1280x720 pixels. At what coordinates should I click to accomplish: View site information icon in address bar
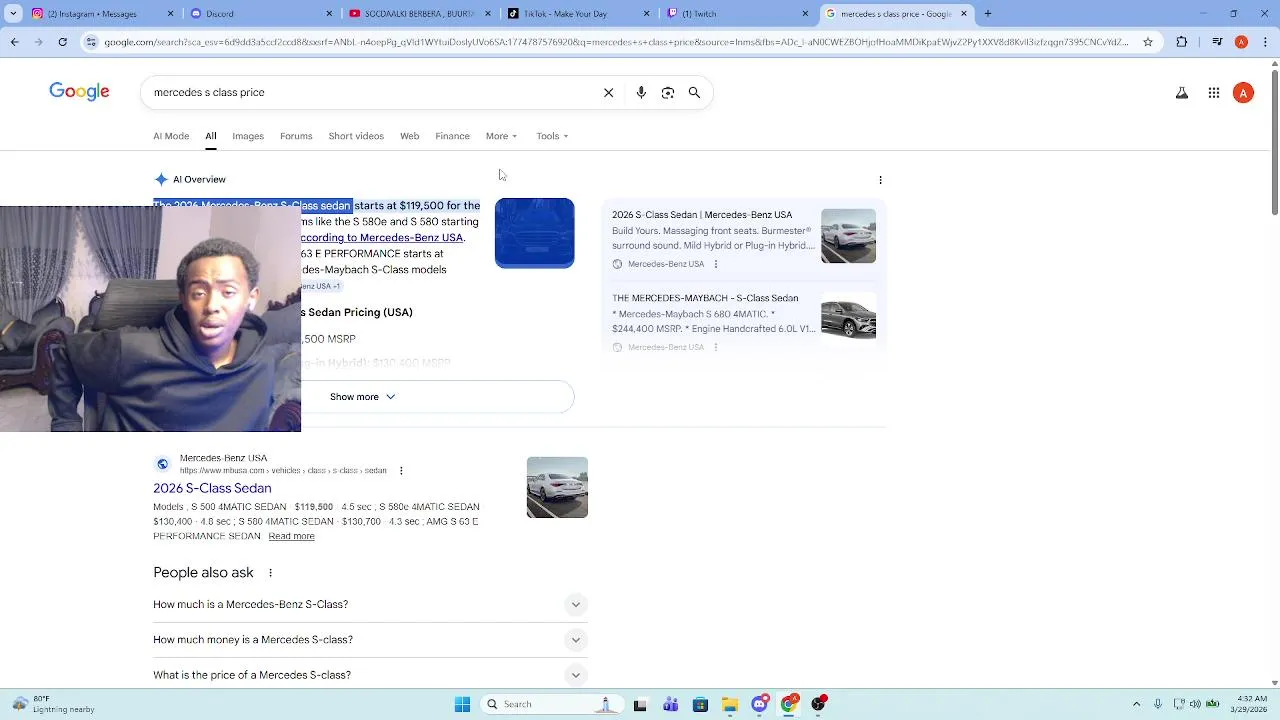click(x=91, y=42)
